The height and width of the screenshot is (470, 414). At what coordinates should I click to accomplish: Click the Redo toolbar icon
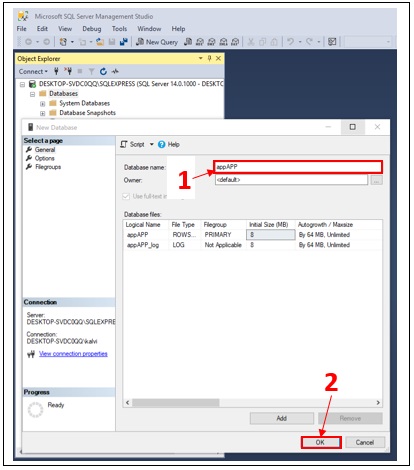click(x=310, y=42)
